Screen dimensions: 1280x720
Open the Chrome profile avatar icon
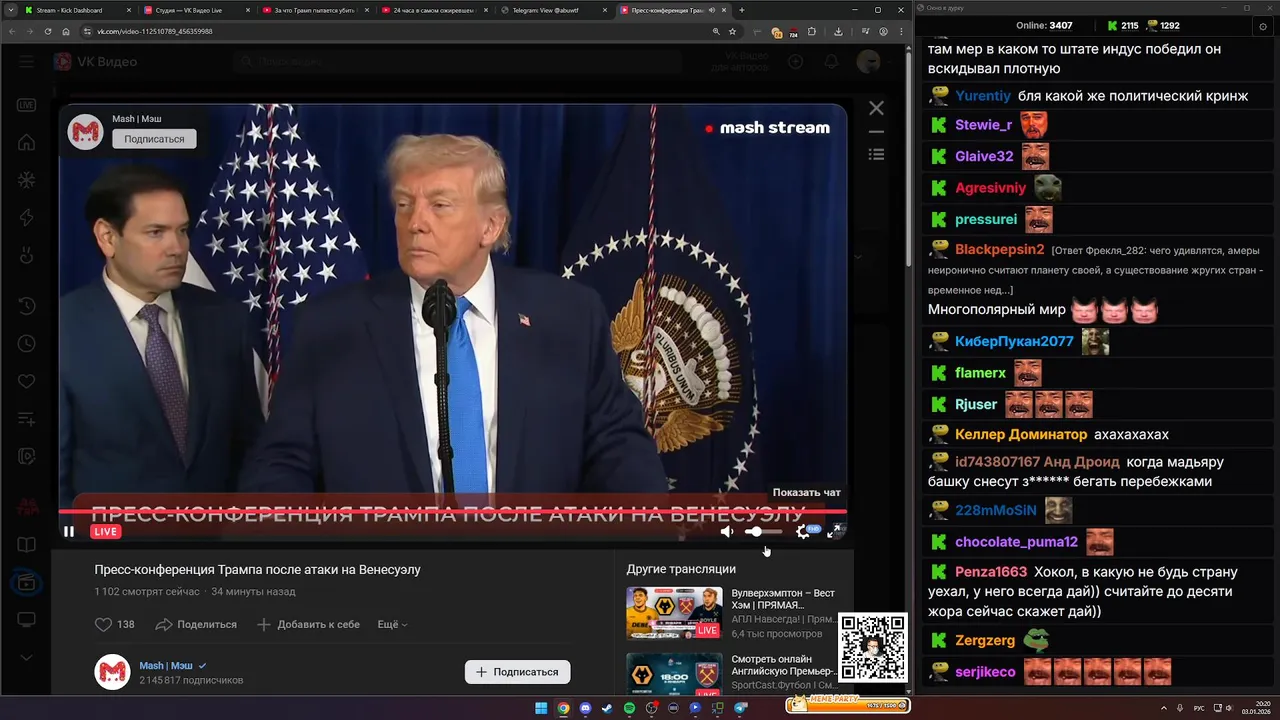tap(883, 31)
